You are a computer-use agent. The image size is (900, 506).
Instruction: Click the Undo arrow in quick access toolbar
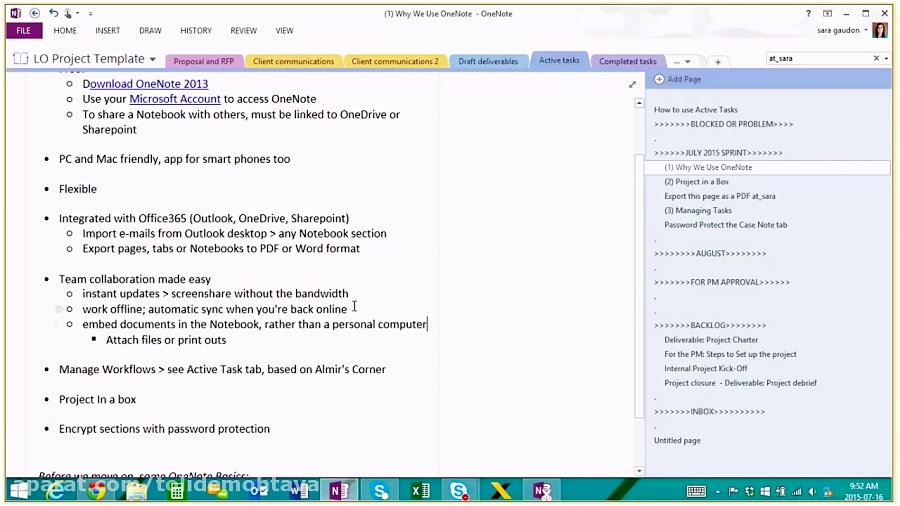[x=53, y=13]
